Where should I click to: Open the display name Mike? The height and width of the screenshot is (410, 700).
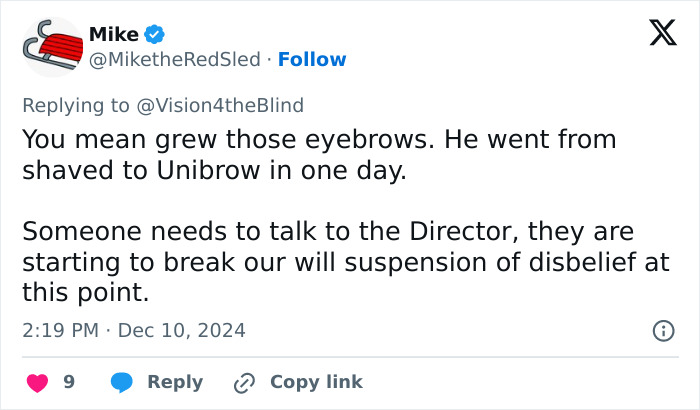click(114, 35)
